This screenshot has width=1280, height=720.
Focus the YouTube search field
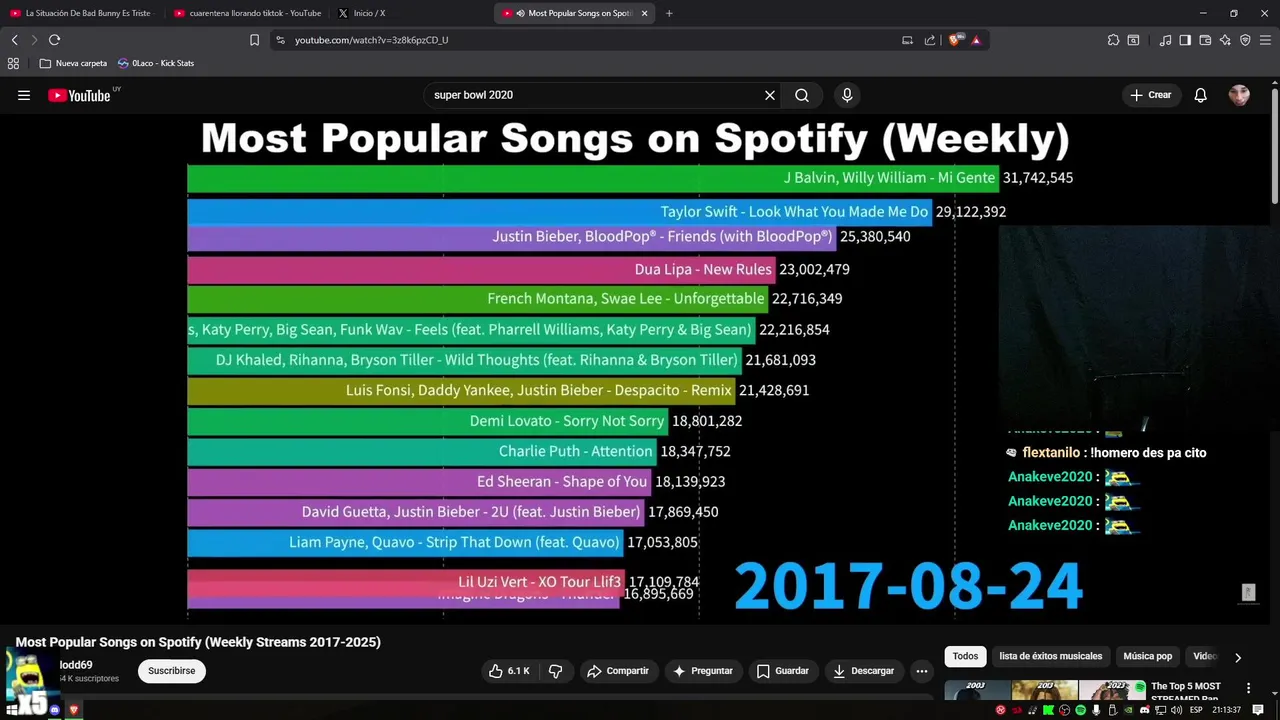pyautogui.click(x=595, y=95)
